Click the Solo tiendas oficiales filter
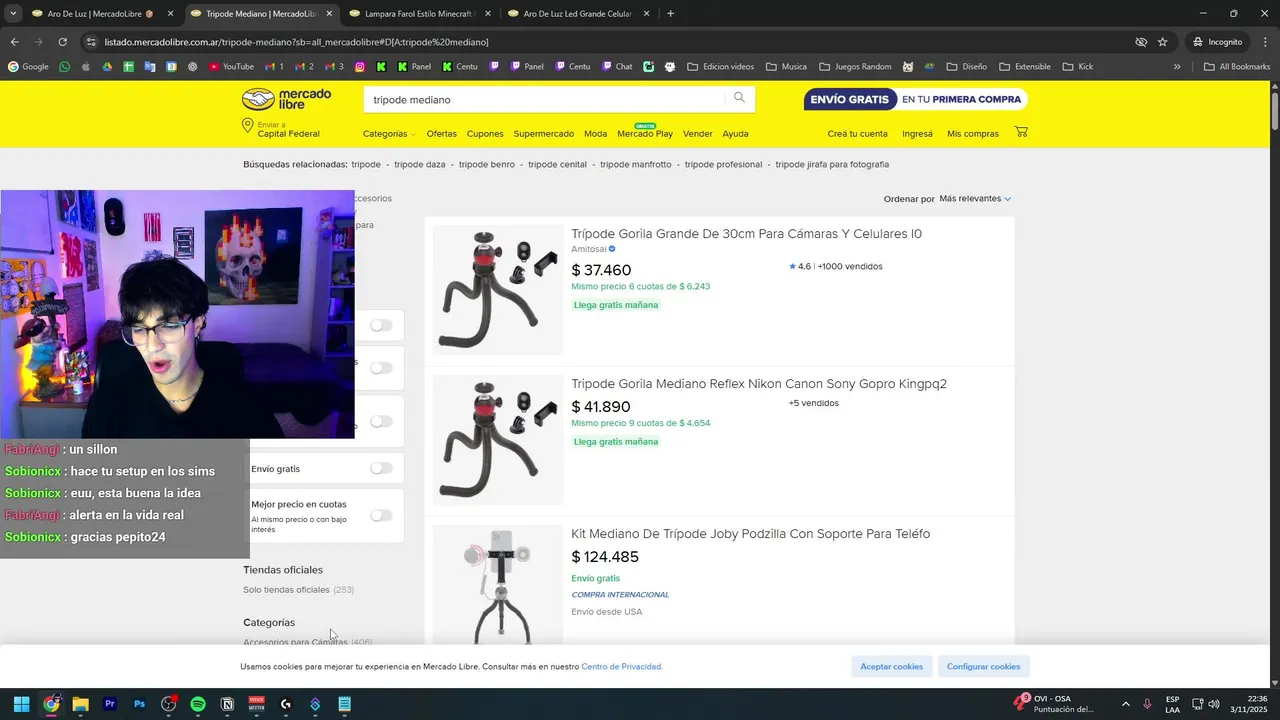1280x720 pixels. coord(298,589)
